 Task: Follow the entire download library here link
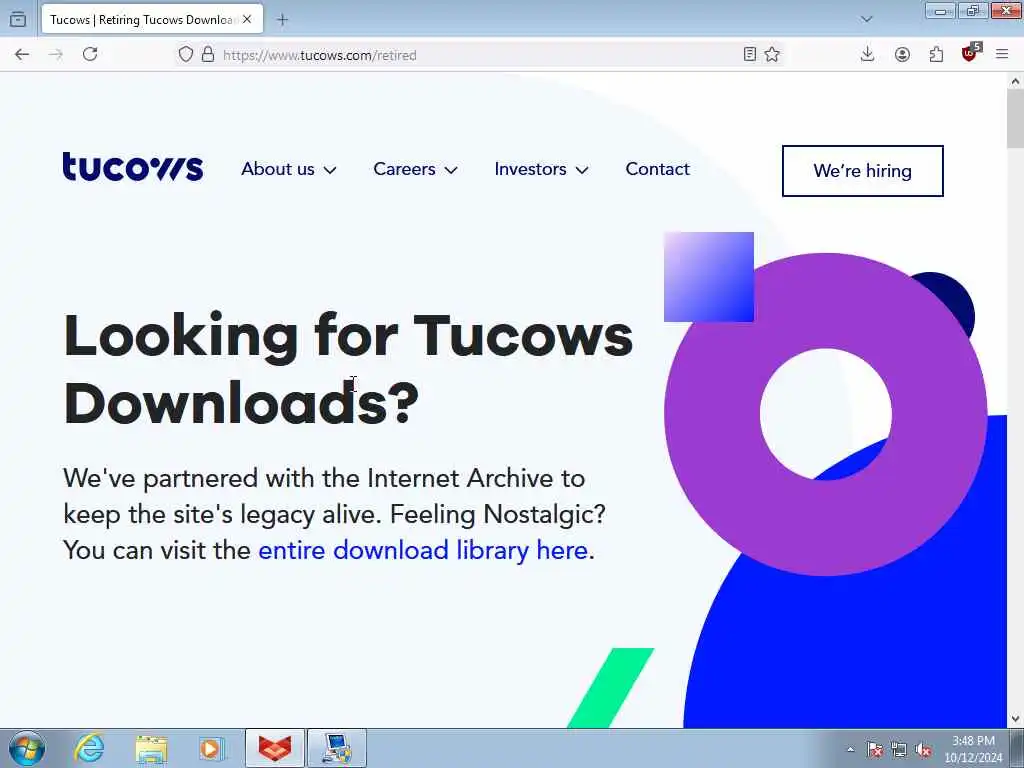[423, 550]
